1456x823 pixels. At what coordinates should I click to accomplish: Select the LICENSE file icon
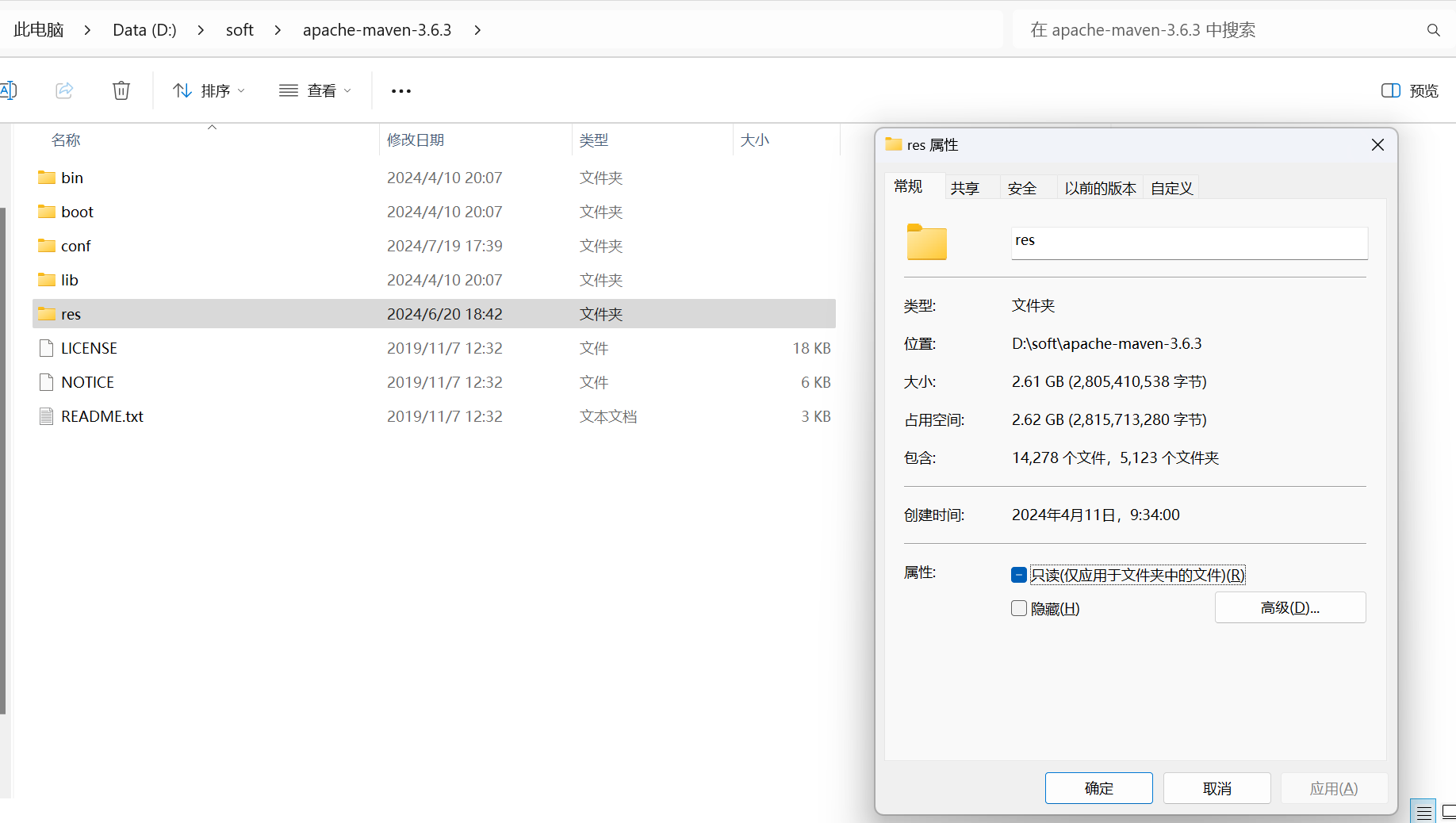[47, 348]
